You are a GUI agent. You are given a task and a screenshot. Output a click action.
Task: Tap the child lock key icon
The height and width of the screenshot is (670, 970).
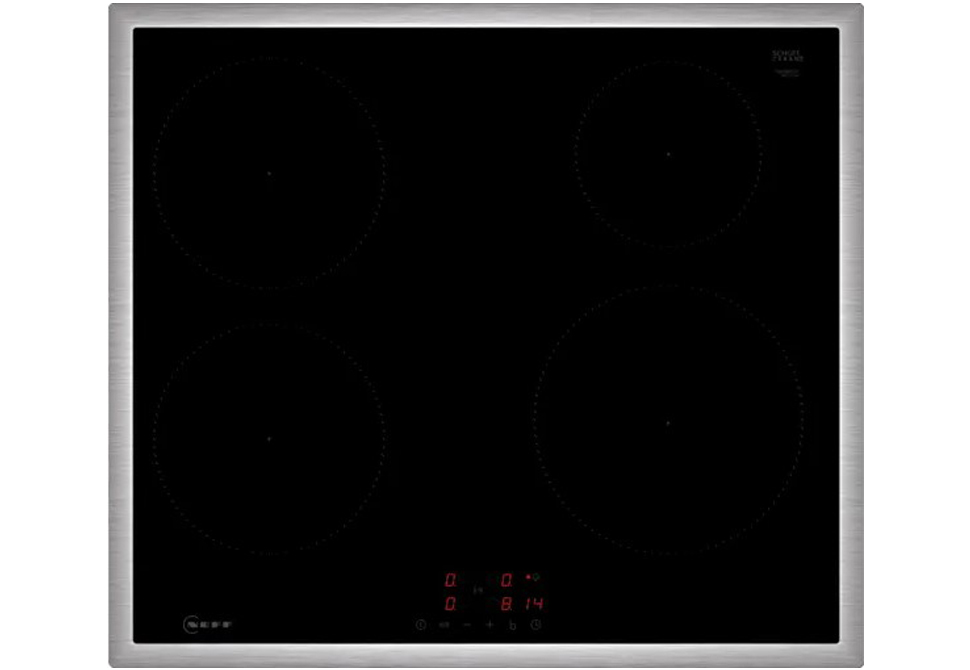444,625
